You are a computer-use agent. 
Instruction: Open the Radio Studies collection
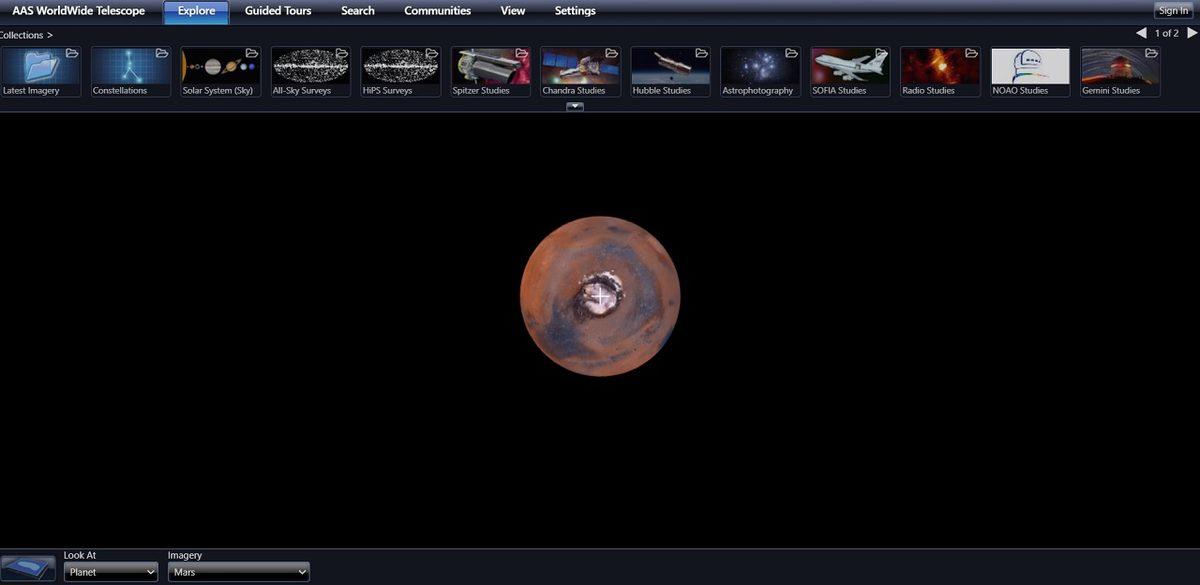941,70
